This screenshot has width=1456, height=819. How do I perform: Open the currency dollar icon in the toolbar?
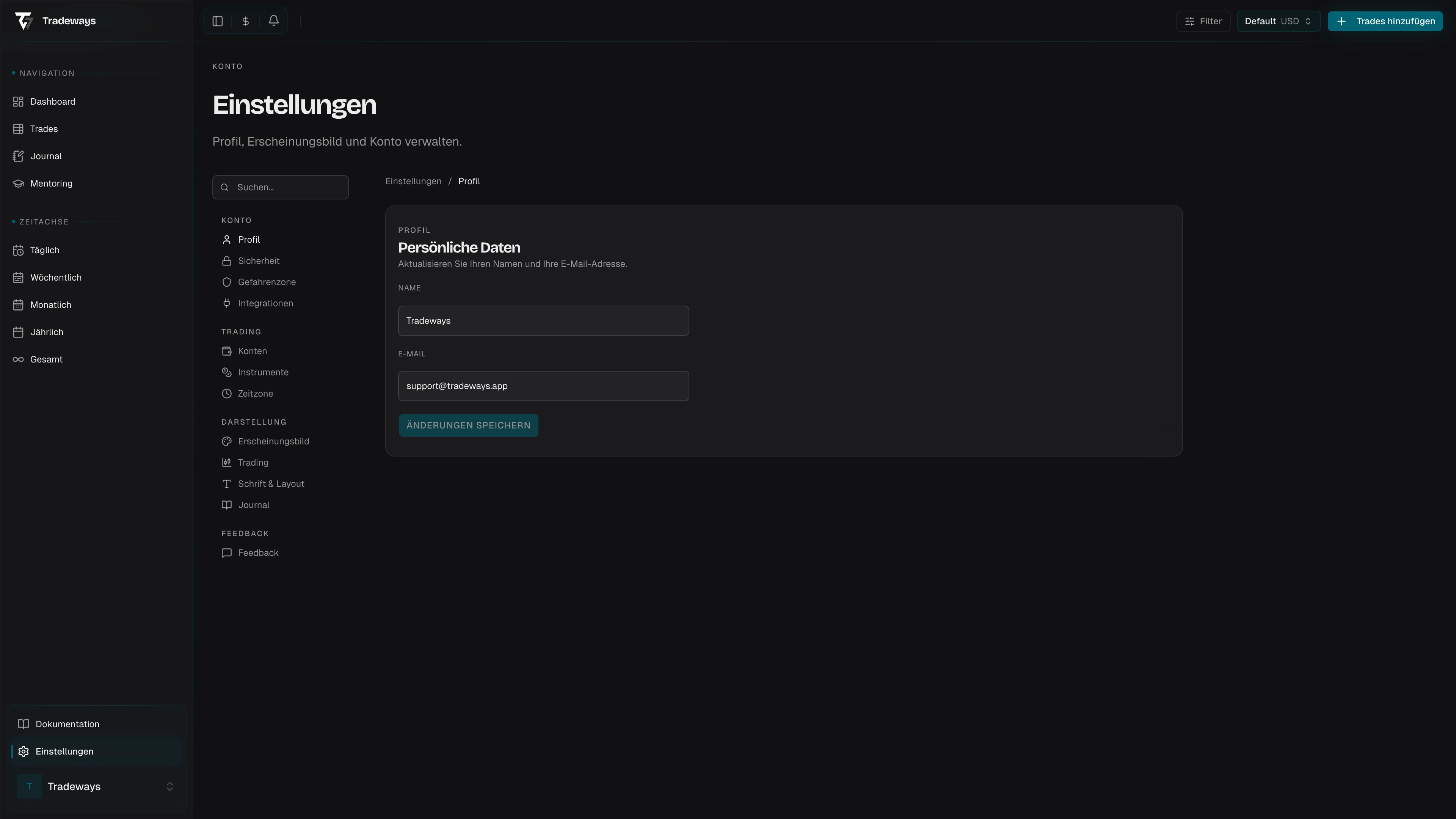click(x=245, y=21)
